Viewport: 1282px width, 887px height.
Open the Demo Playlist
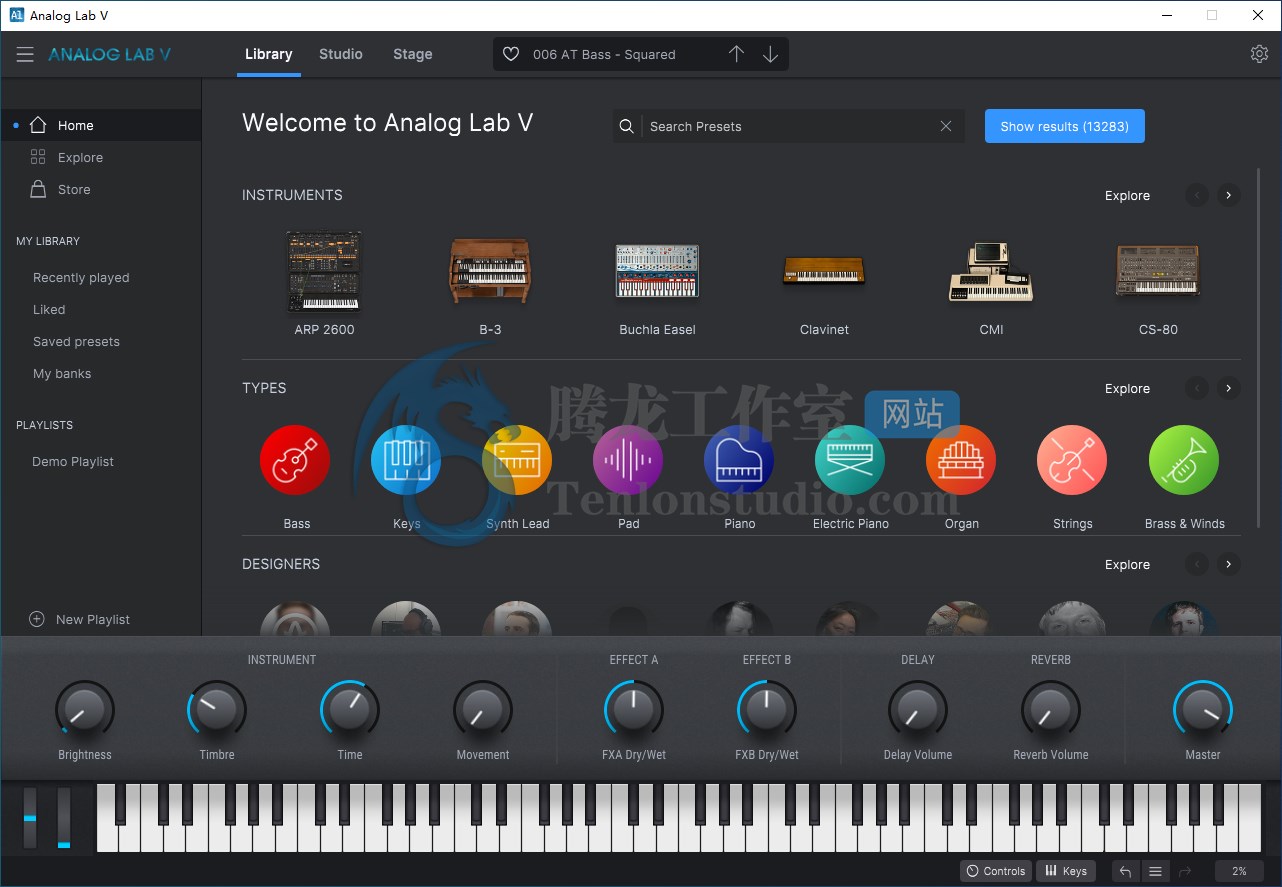pyautogui.click(x=73, y=462)
